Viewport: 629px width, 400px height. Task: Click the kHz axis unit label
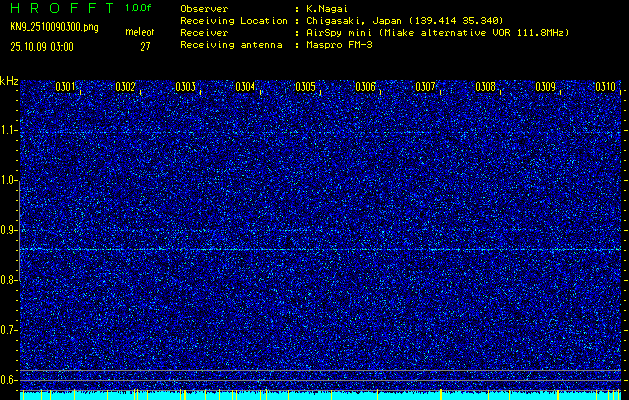click(9, 80)
